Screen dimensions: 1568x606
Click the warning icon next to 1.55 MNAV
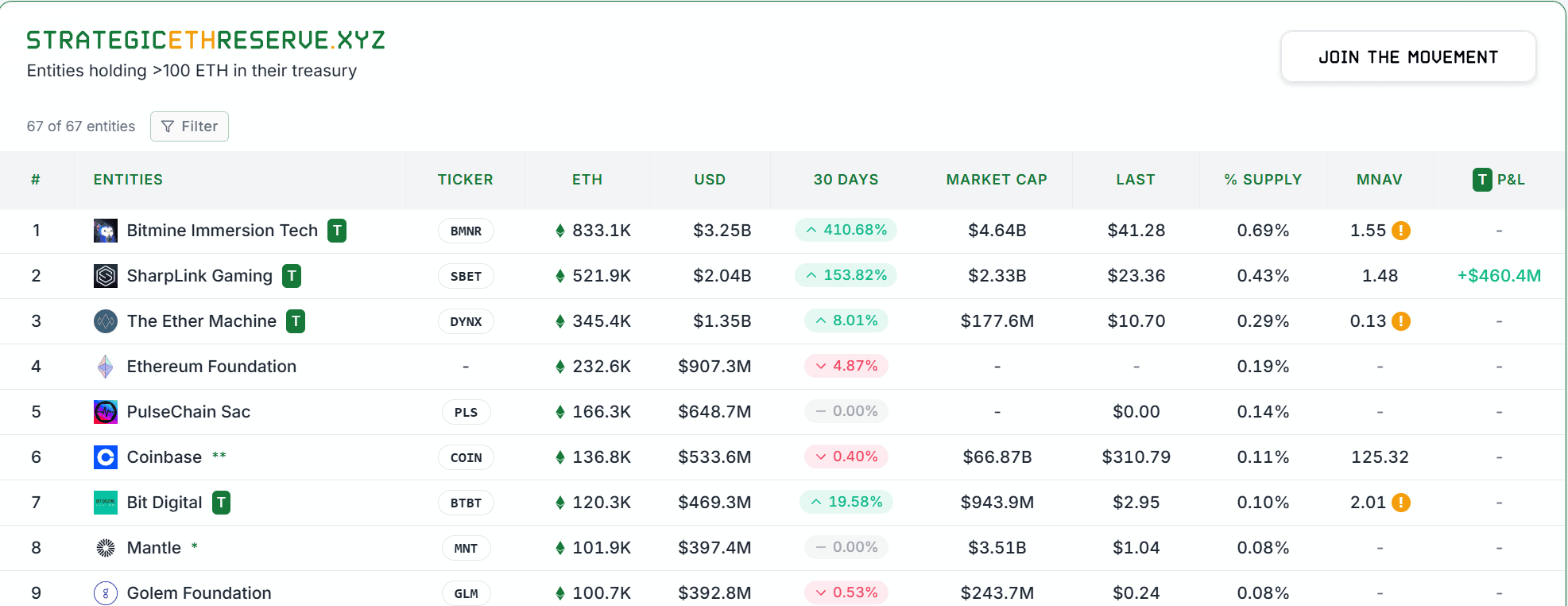tap(1401, 231)
